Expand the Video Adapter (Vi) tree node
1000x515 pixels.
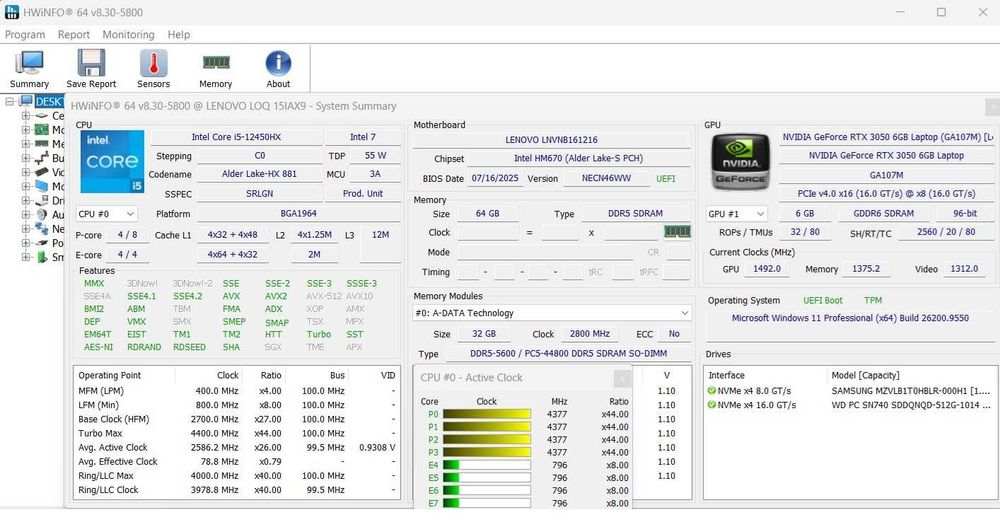point(26,172)
